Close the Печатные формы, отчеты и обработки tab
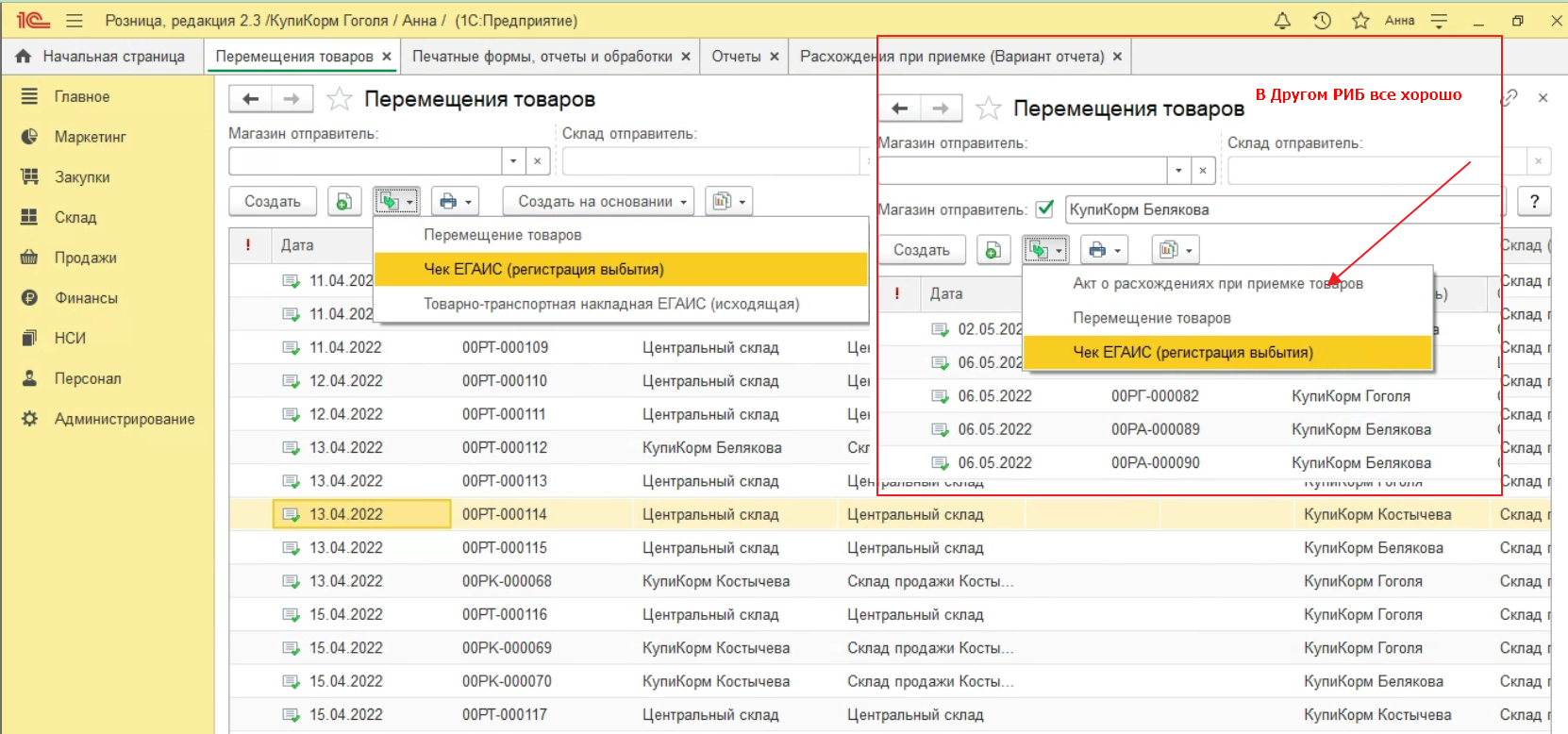Image resolution: width=1568 pixels, height=734 pixels. (x=686, y=57)
